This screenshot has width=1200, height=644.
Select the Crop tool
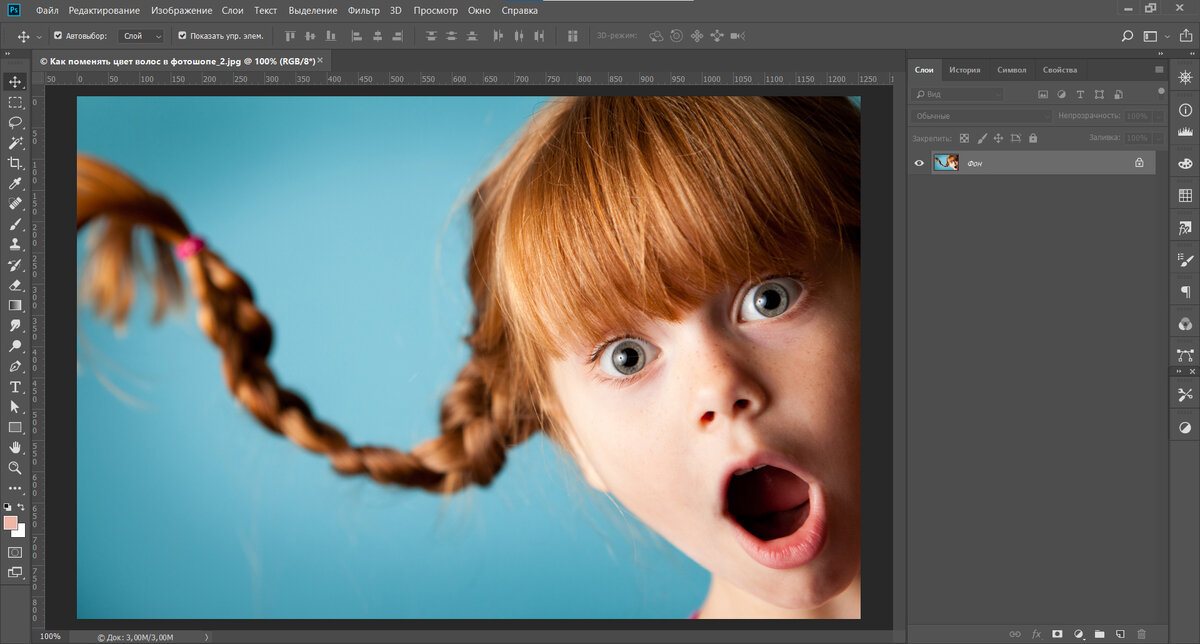click(15, 163)
